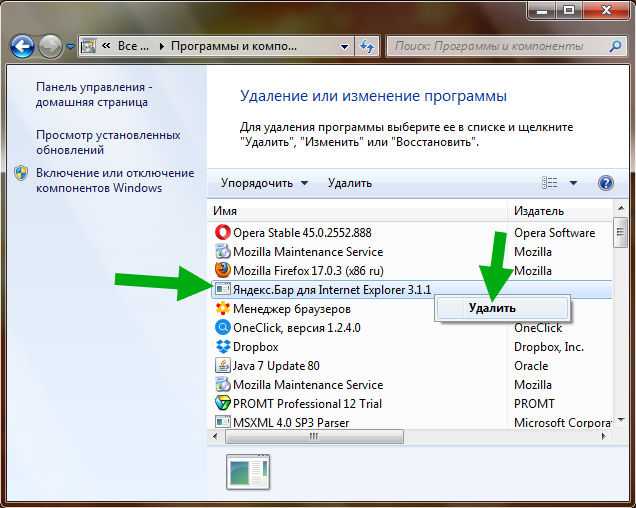Screen dimensions: 636x508
Task: Click the PROMT publisher cell
Action: [x=534, y=404]
